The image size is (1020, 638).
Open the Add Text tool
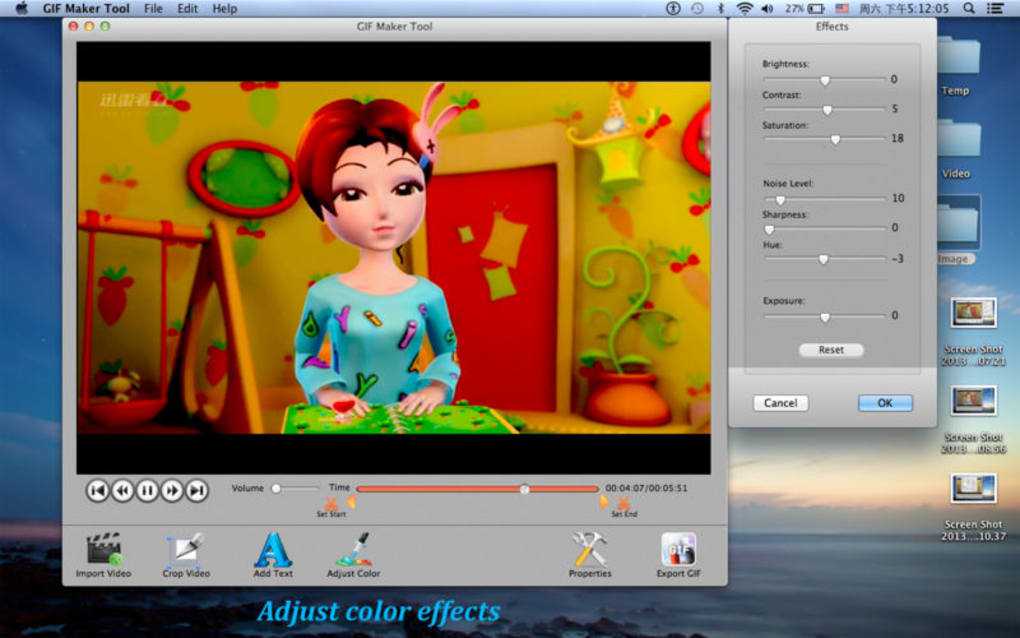coord(273,555)
